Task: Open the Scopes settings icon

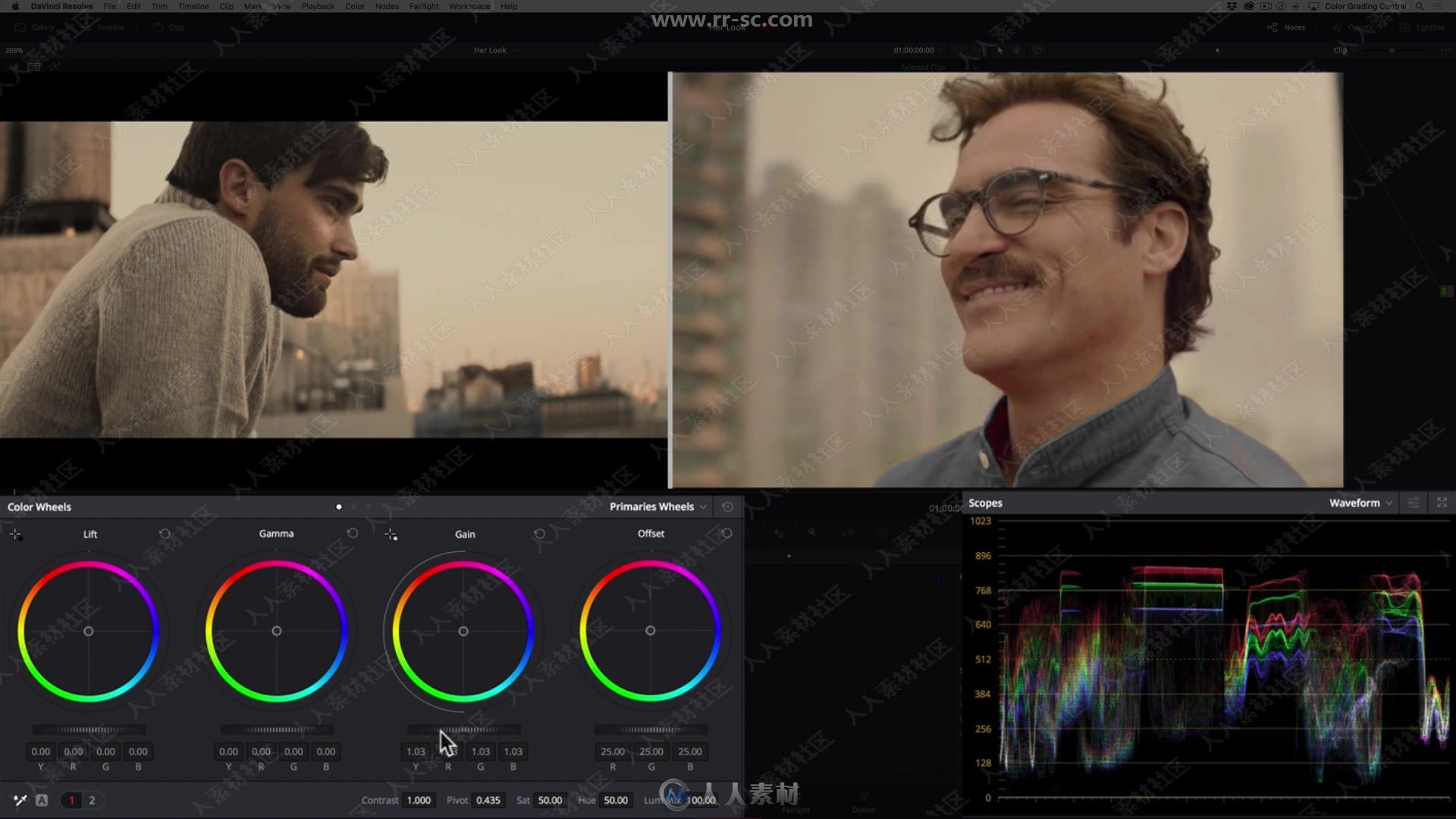Action: [1414, 503]
